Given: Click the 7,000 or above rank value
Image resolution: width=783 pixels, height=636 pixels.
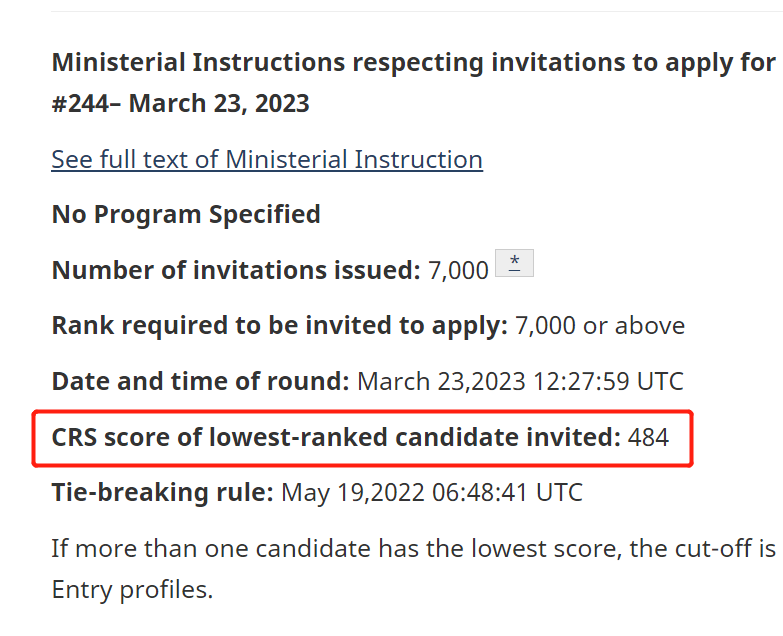Looking at the screenshot, I should coord(600,326).
